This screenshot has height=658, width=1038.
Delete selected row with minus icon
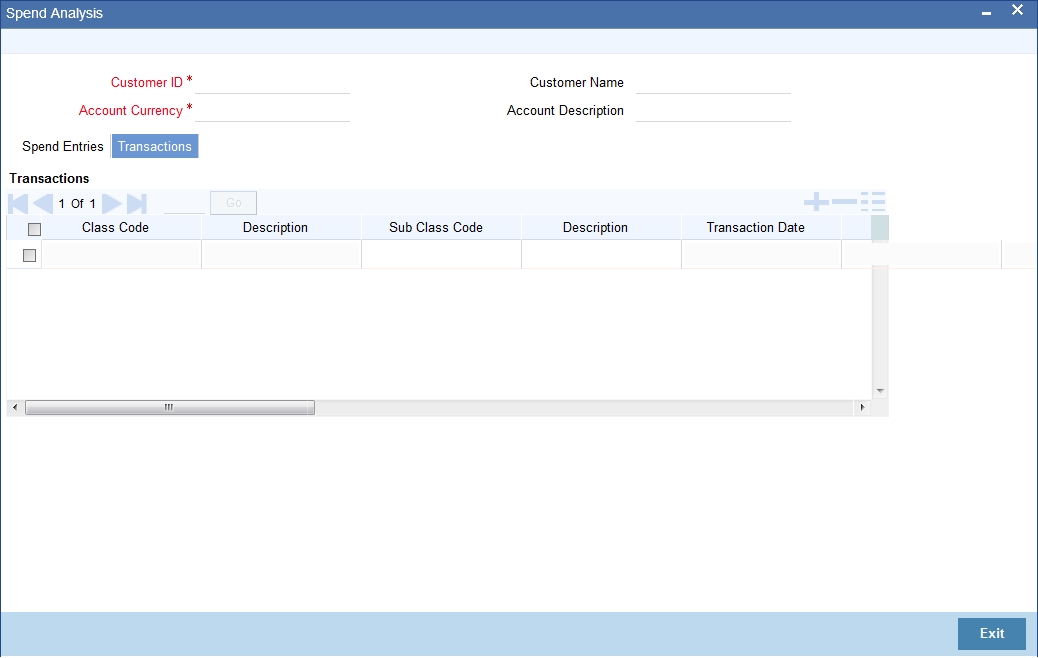(844, 202)
